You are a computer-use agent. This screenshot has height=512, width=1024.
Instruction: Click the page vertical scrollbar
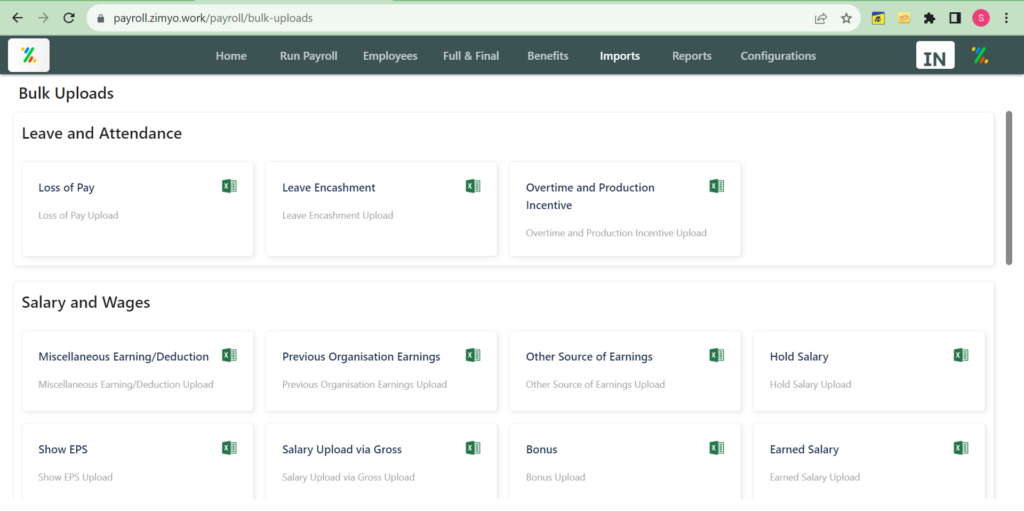(1009, 187)
